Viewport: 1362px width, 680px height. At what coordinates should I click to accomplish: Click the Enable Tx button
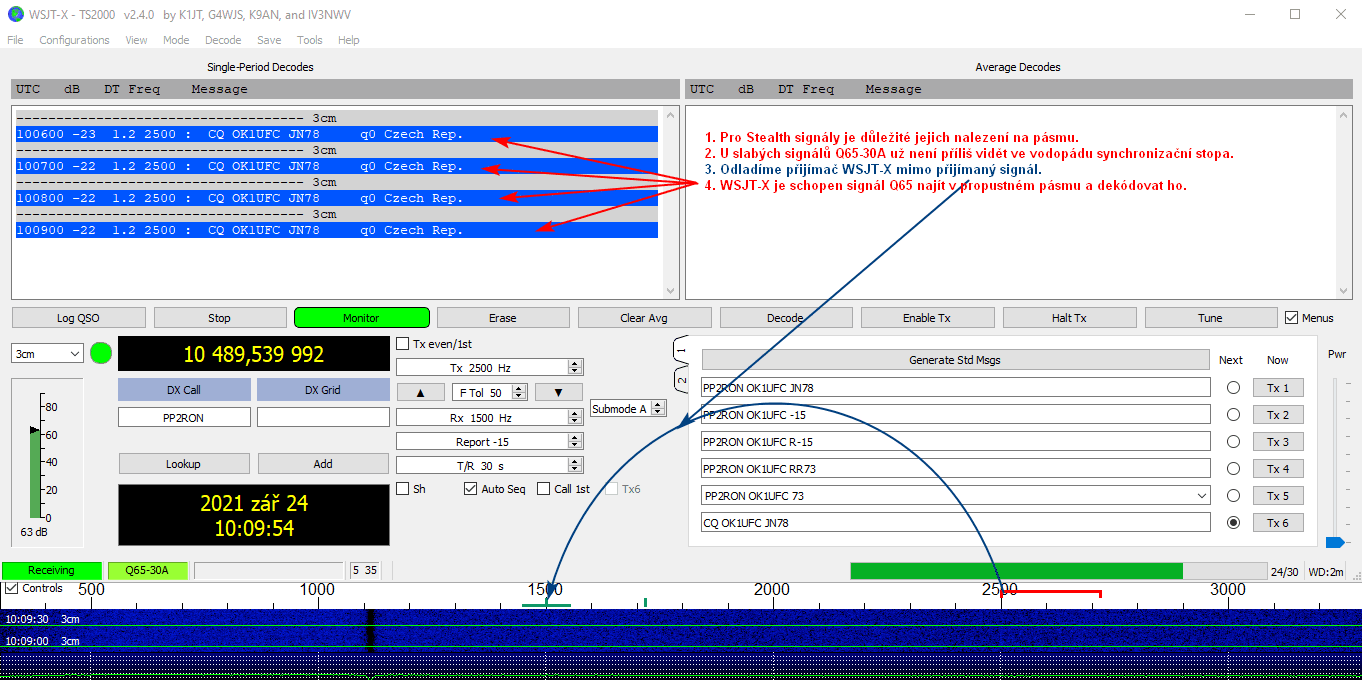[x=927, y=318]
